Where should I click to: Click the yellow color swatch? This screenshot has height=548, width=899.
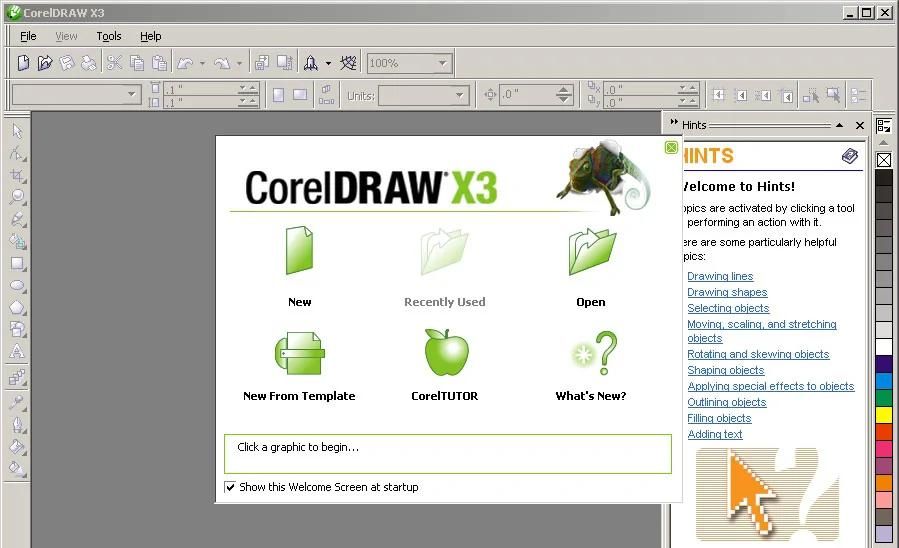click(884, 414)
